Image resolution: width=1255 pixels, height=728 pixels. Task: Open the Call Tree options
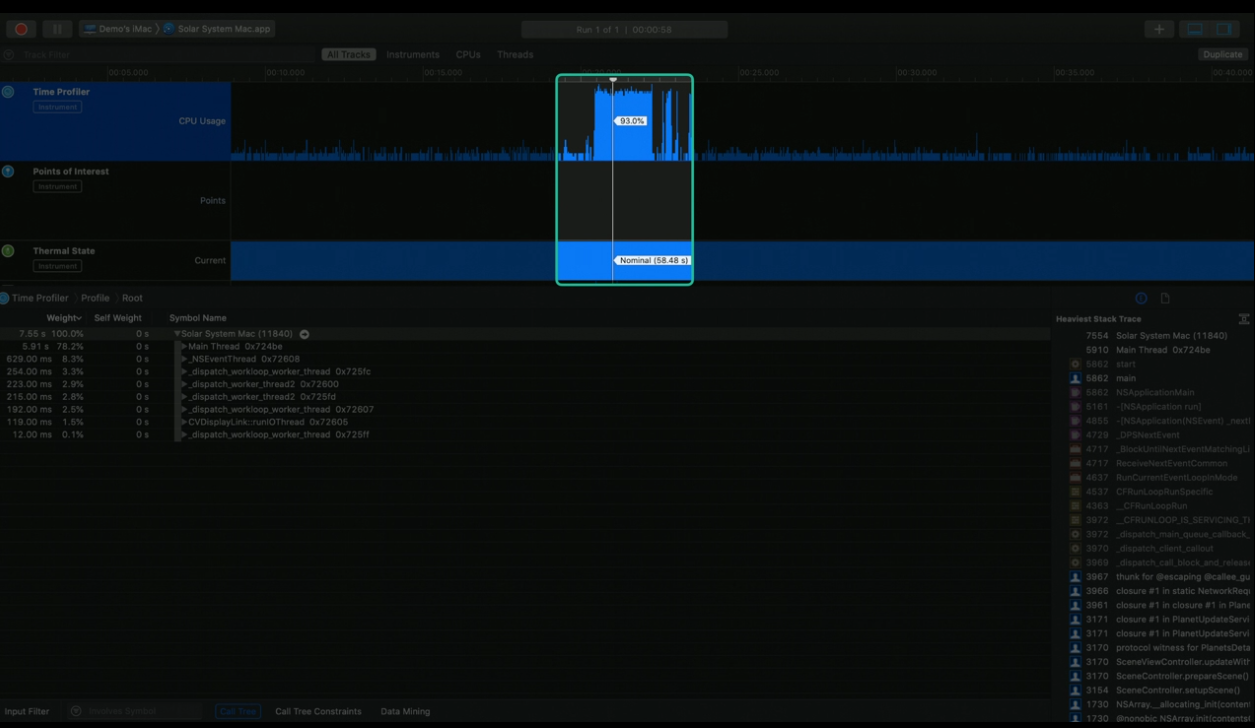pyautogui.click(x=238, y=712)
